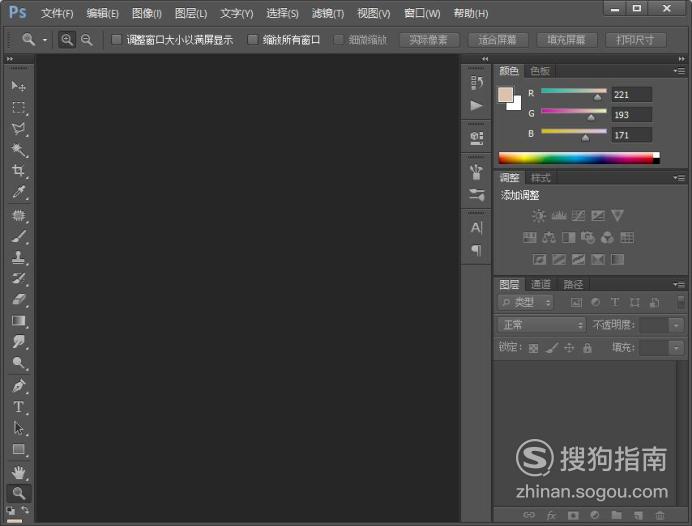Select the Eraser tool
692x526 pixels.
(x=19, y=300)
